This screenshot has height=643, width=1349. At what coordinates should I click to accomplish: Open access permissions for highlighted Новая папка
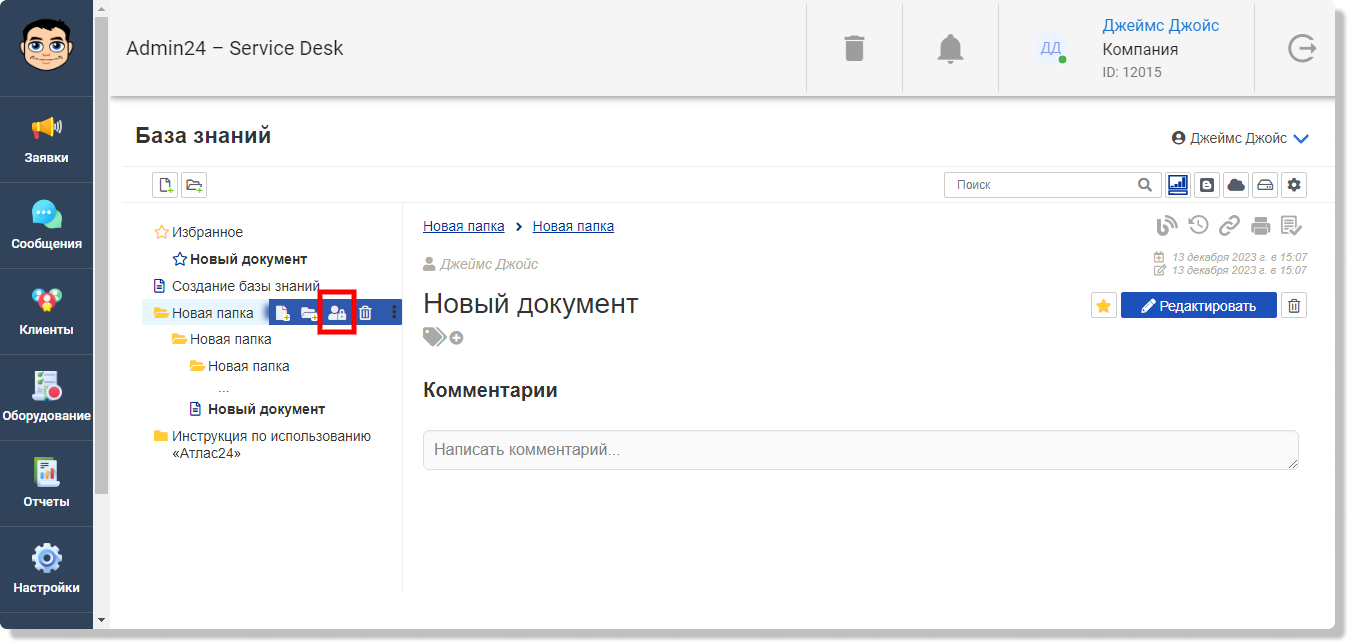pyautogui.click(x=337, y=313)
